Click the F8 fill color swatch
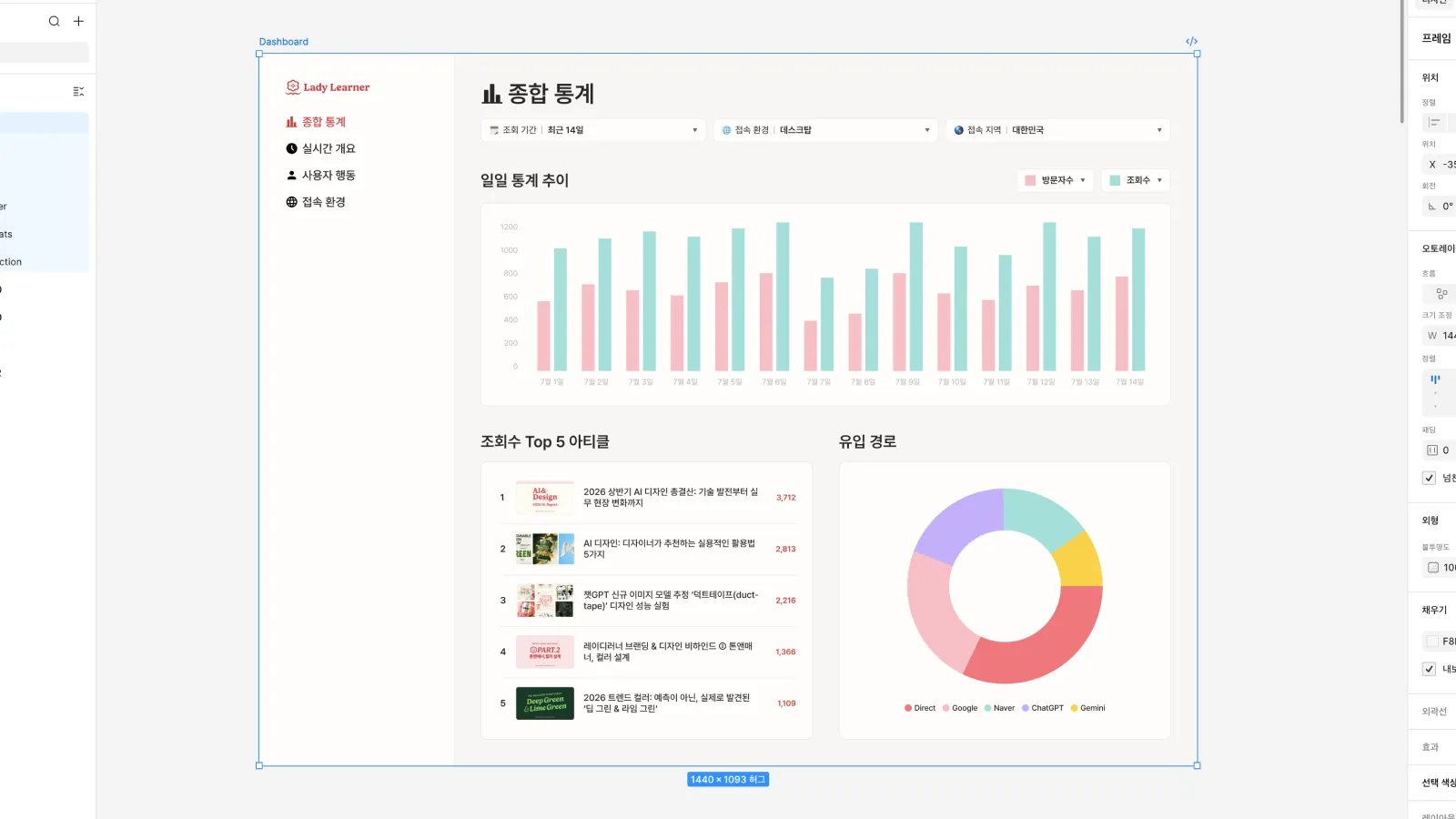Viewport: 1456px width, 819px height. (1433, 642)
